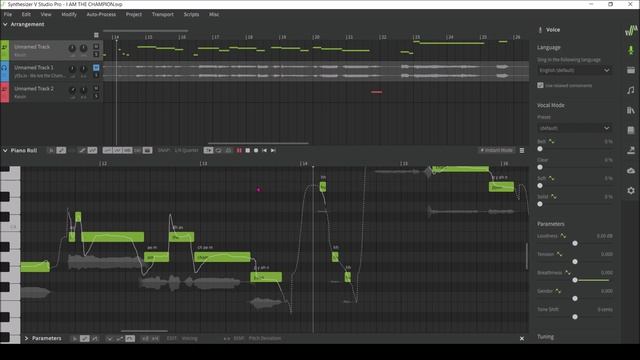Open the Dictionary panel icon

[631, 130]
